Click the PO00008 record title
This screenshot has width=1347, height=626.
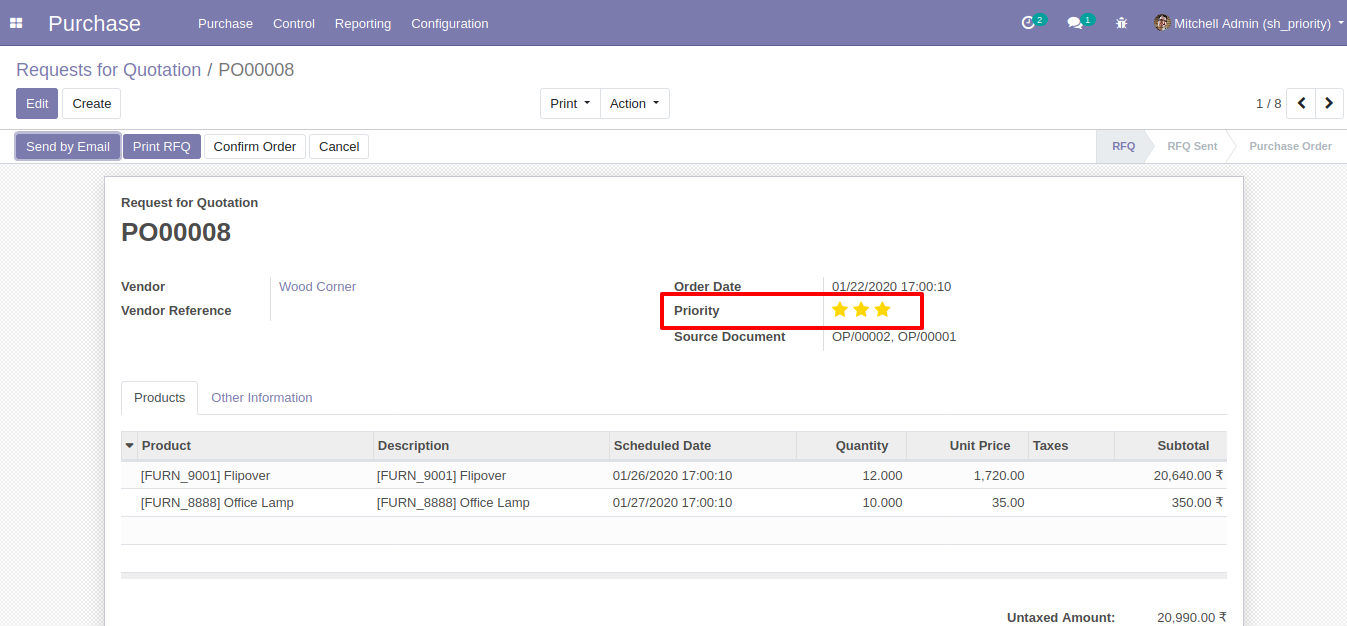(x=176, y=233)
